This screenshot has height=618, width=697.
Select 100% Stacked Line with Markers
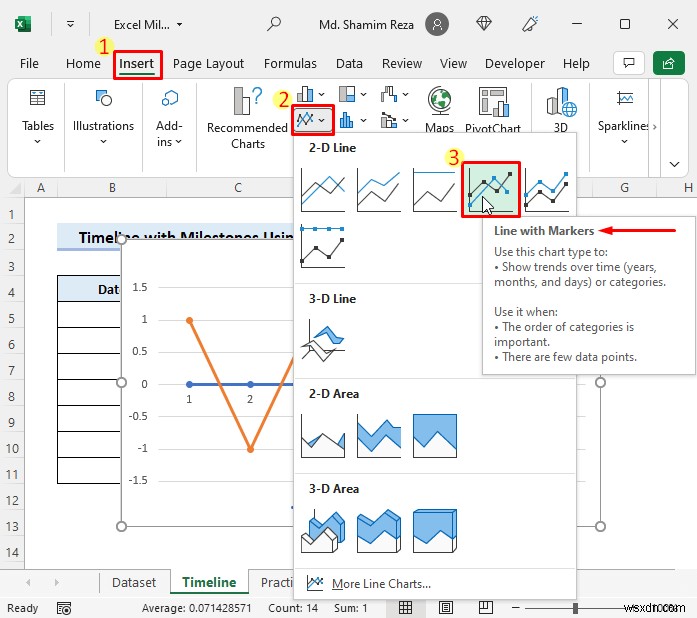tap(323, 246)
